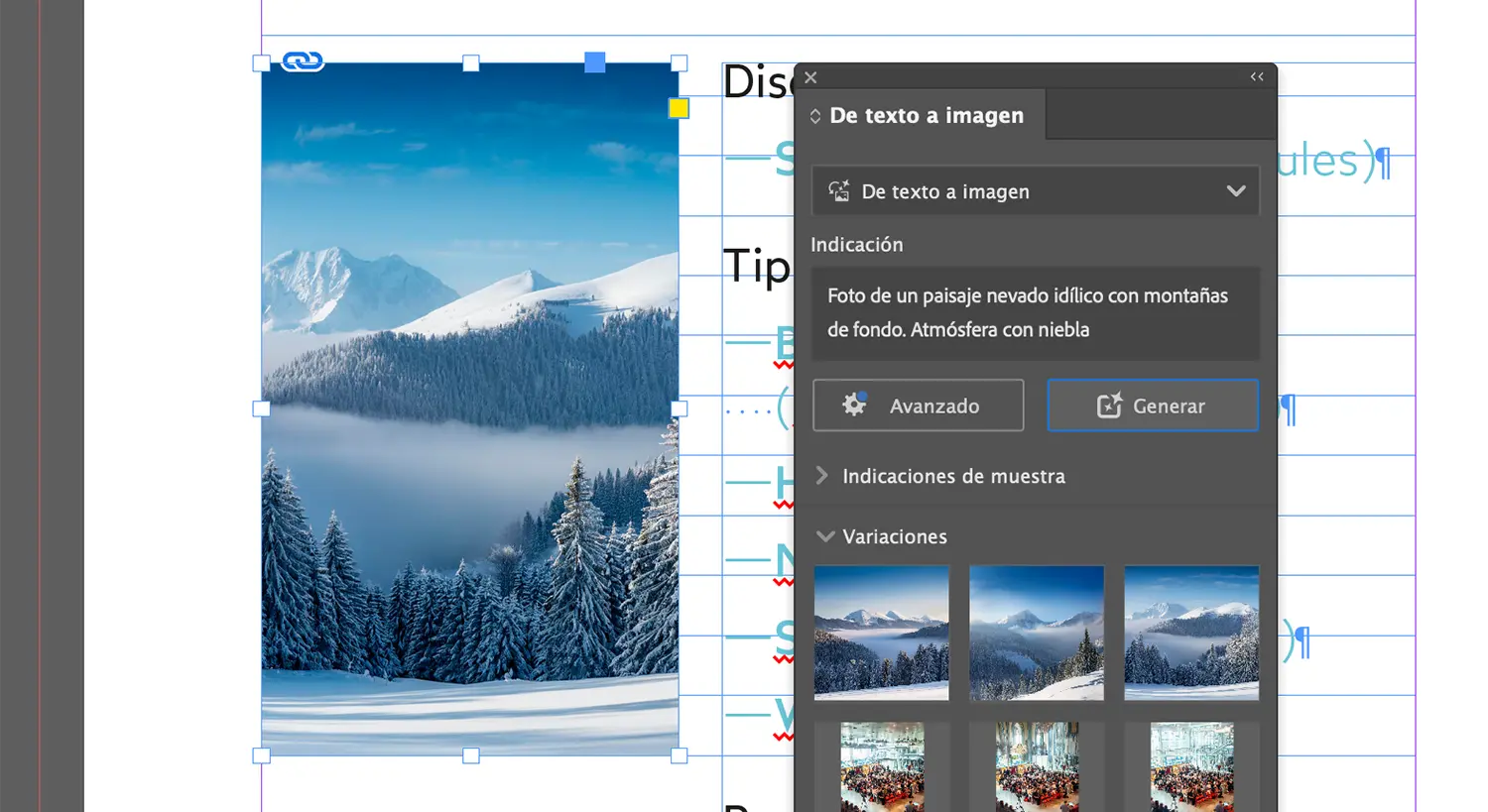Click the solid blue square handle on frame top
1488x812 pixels.
point(594,62)
